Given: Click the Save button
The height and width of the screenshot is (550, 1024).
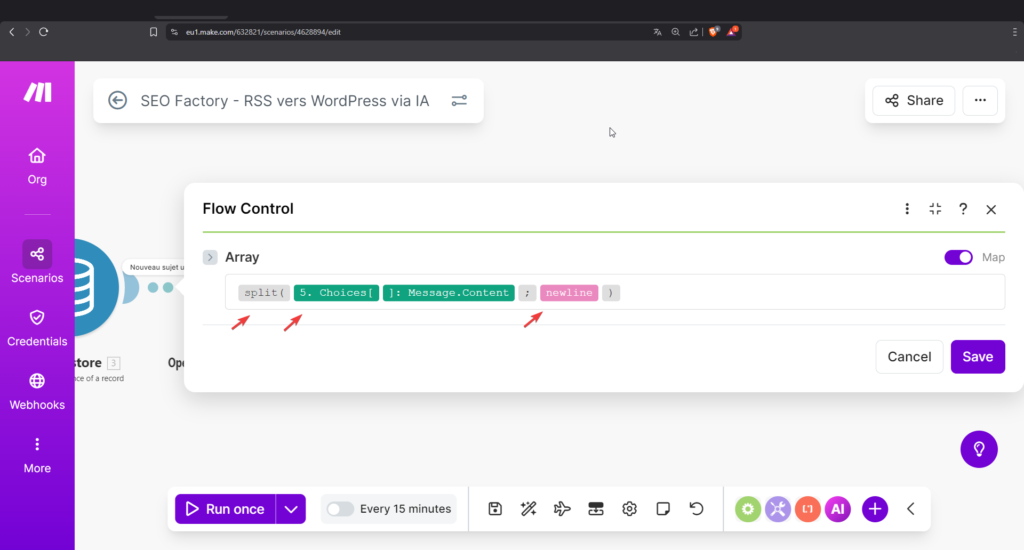Looking at the screenshot, I should pyautogui.click(x=977, y=356).
